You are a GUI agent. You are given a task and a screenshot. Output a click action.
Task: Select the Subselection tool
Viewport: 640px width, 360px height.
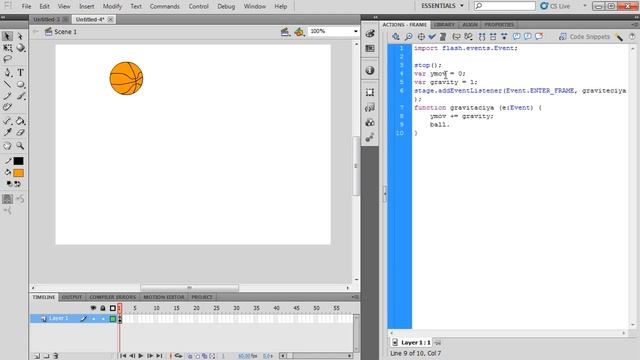click(x=20, y=37)
